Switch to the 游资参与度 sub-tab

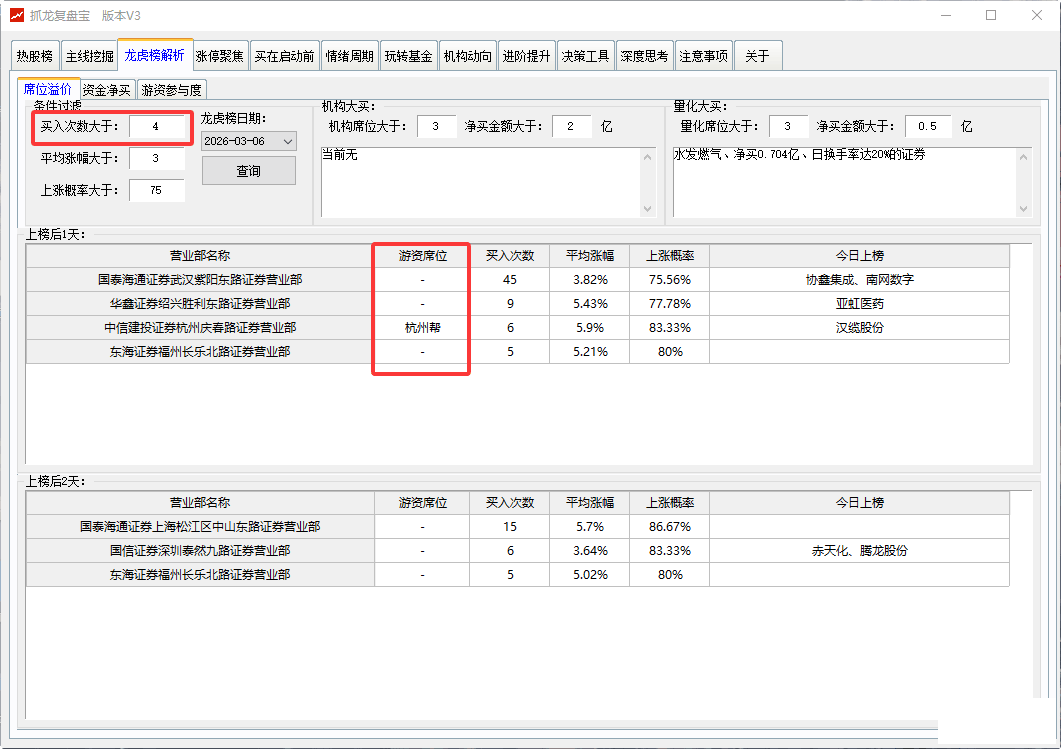click(x=171, y=90)
